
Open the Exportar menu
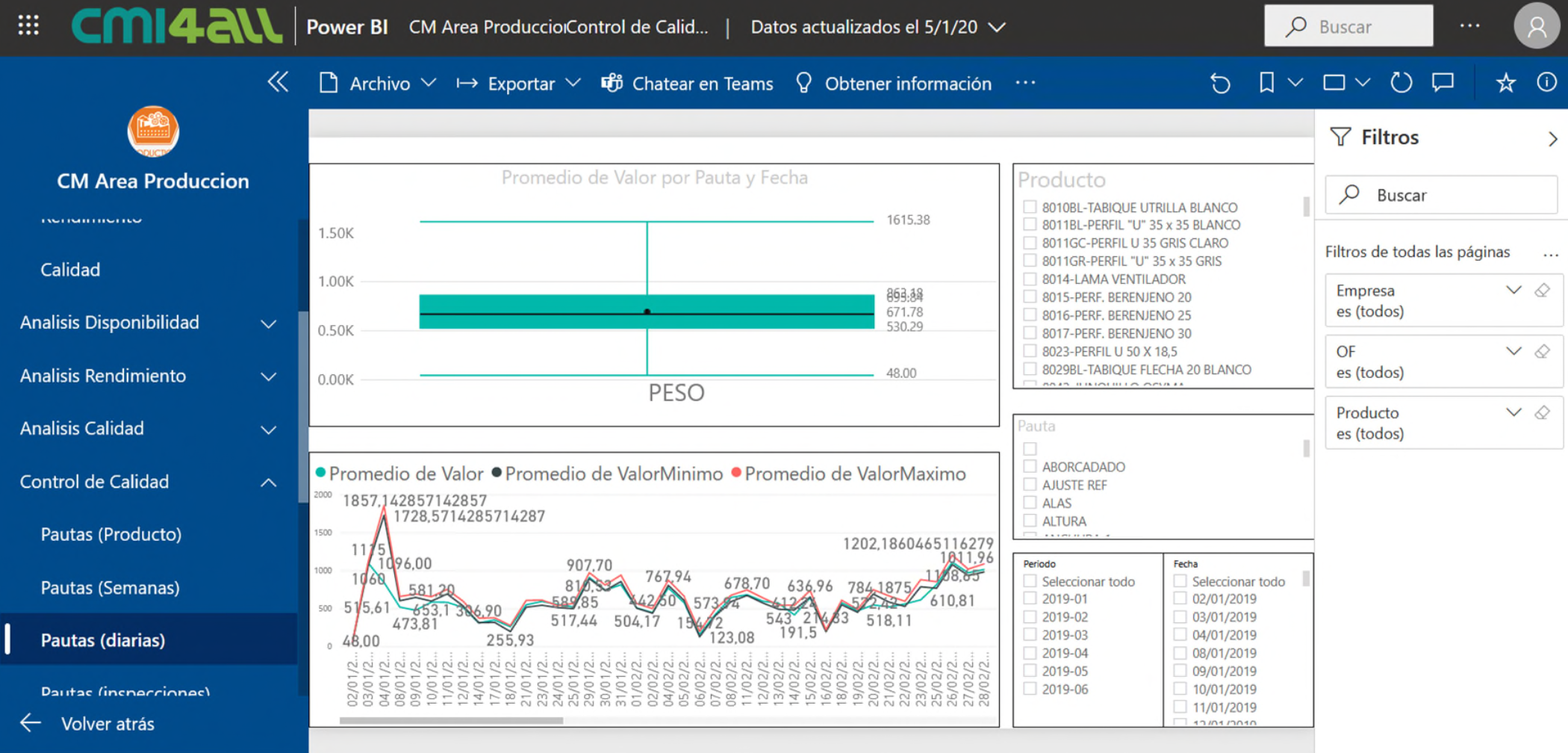pos(519,83)
